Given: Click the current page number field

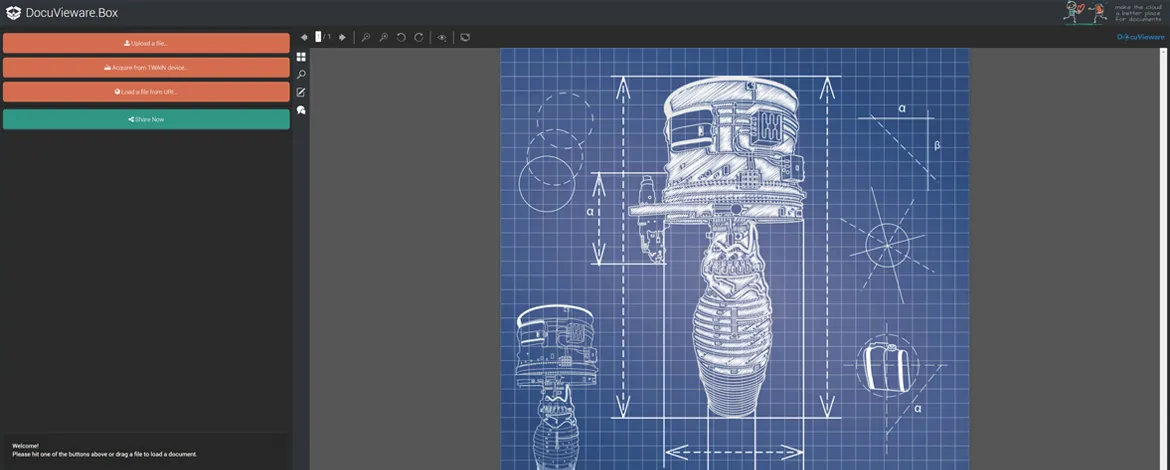Looking at the screenshot, I should point(318,37).
